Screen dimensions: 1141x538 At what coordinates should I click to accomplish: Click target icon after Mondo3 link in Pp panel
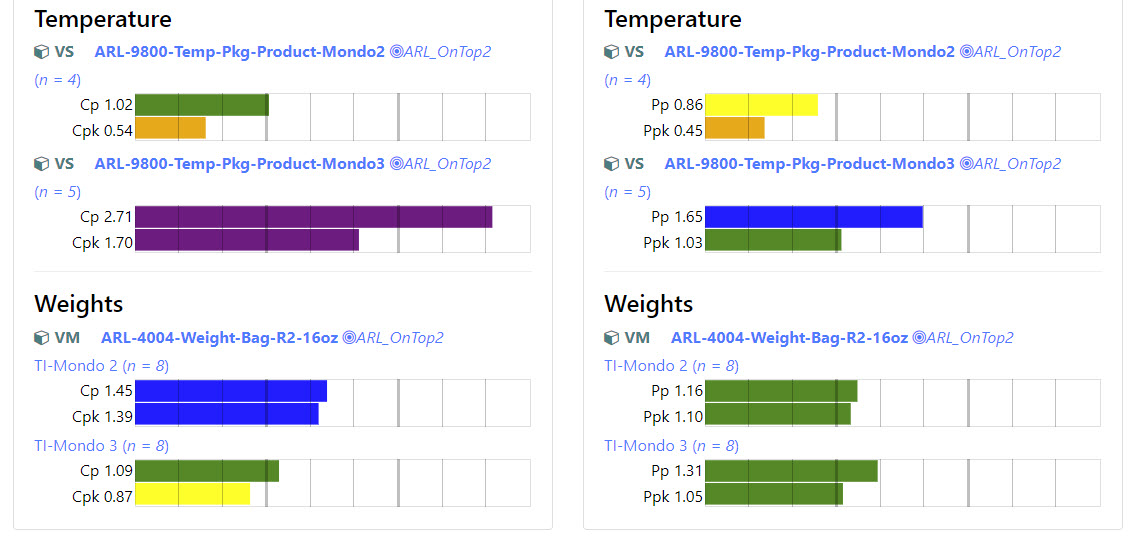(966, 164)
